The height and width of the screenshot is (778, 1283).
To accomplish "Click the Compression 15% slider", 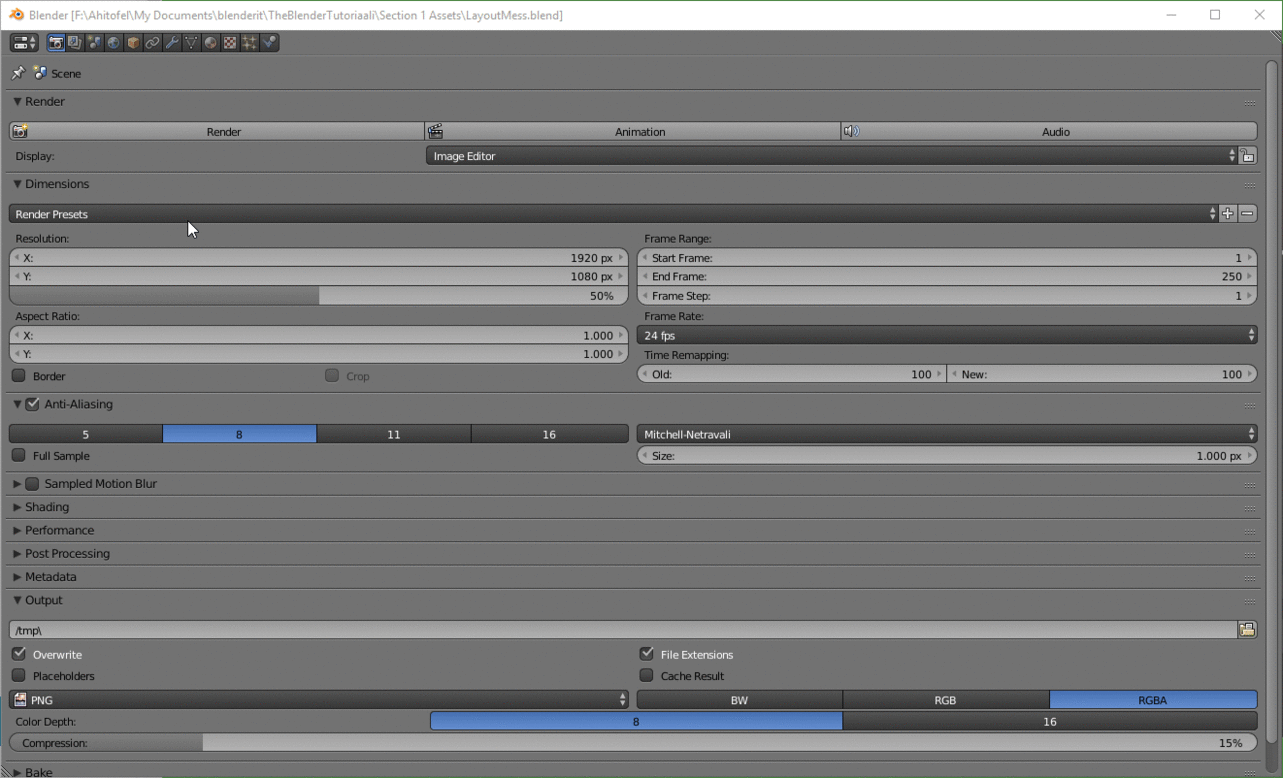I will [x=633, y=743].
